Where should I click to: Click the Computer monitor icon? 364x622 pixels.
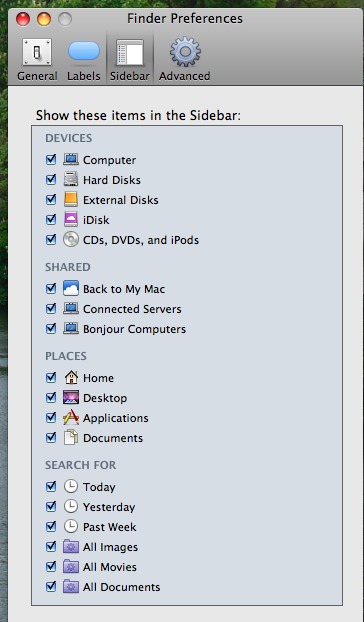pyautogui.click(x=71, y=159)
